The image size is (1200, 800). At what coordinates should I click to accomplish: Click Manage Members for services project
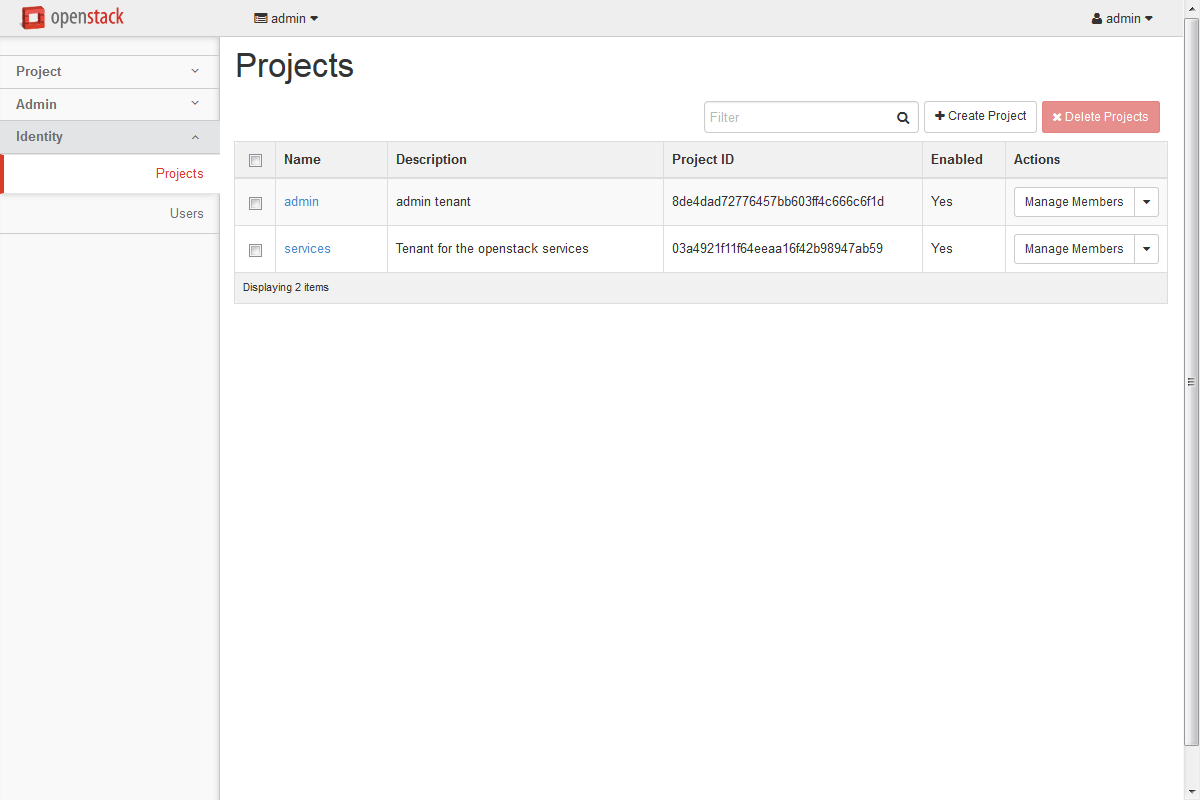coord(1073,249)
